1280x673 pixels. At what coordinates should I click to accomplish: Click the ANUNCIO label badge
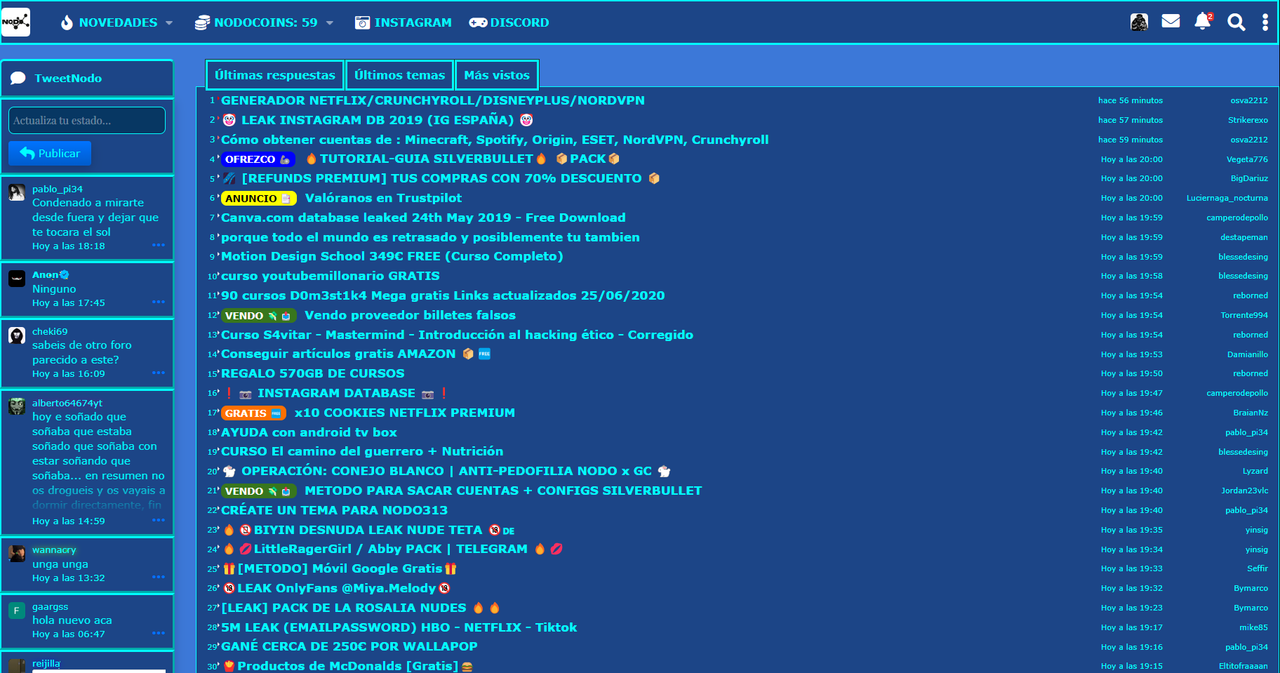pyautogui.click(x=258, y=198)
